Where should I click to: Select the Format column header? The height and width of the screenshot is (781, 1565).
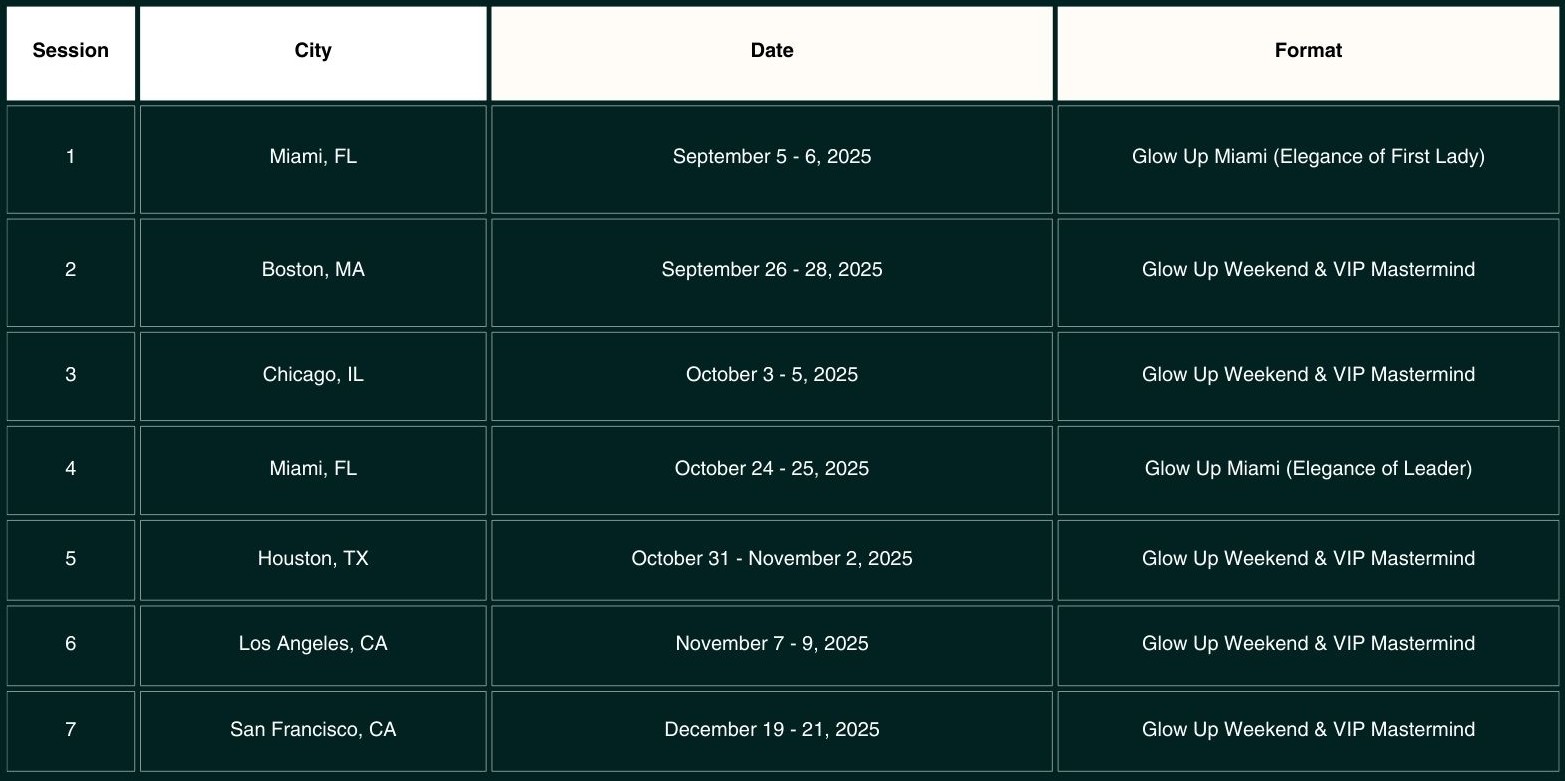[1308, 53]
